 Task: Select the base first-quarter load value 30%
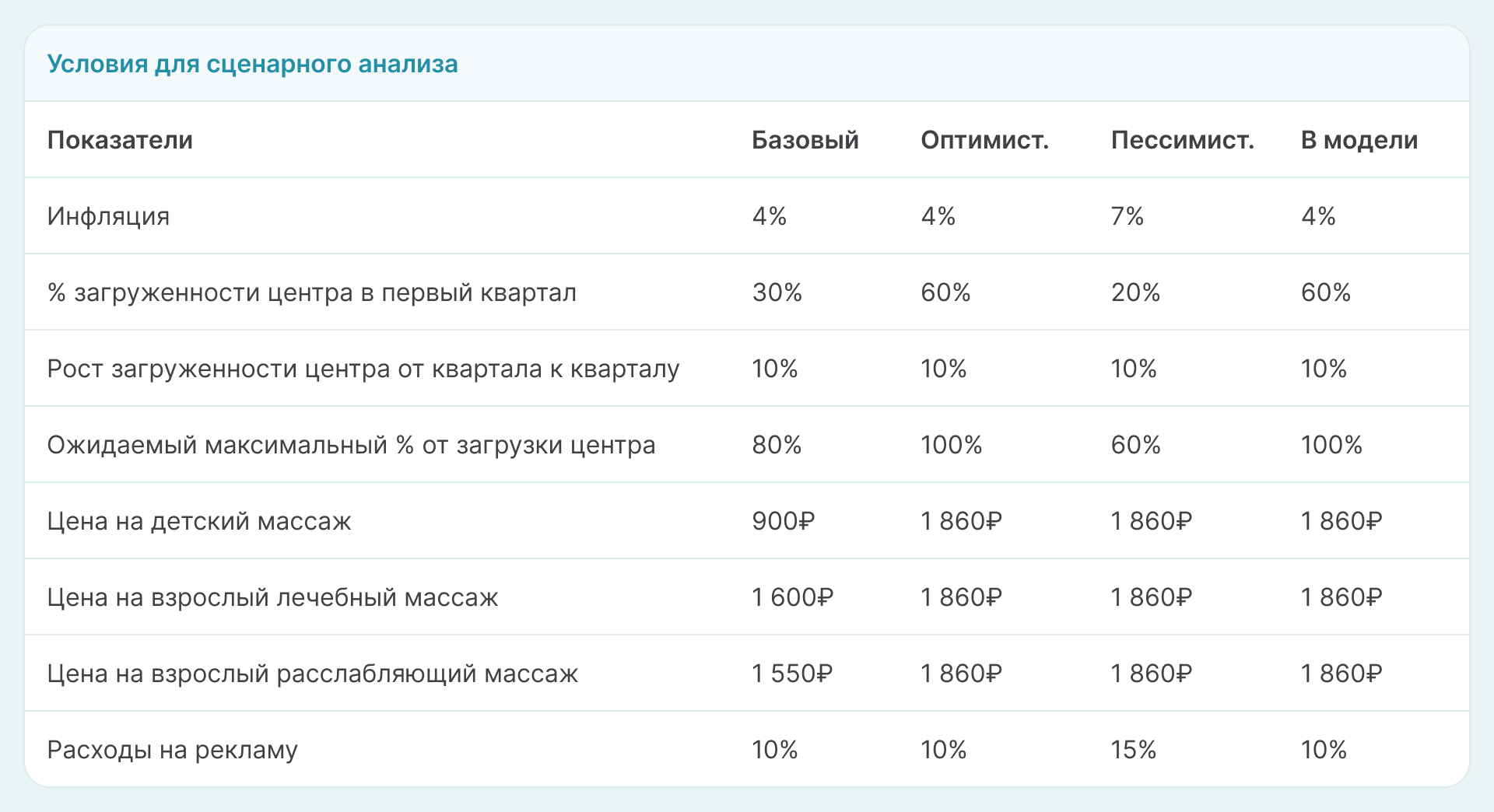point(777,292)
